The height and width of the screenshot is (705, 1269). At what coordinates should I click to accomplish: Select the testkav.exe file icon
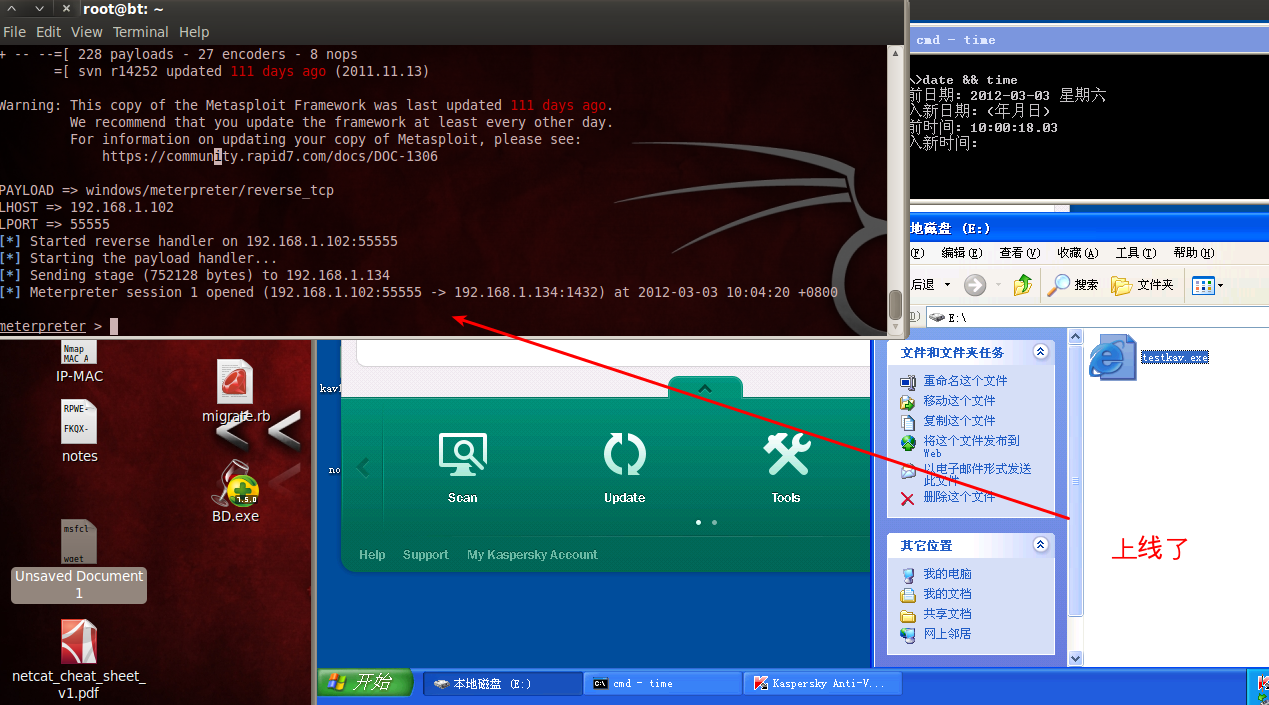[1113, 357]
